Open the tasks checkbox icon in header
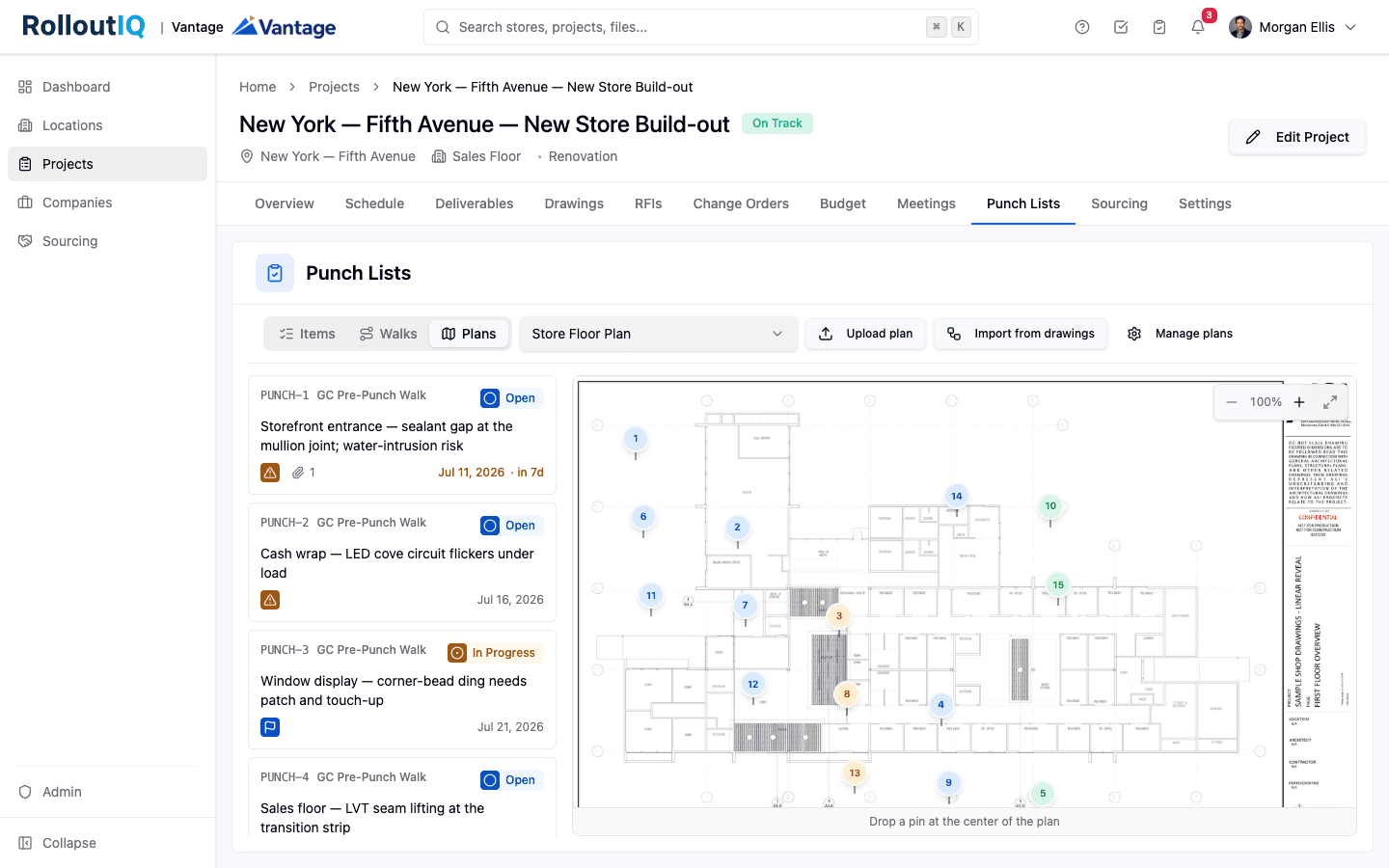 [x=1121, y=27]
